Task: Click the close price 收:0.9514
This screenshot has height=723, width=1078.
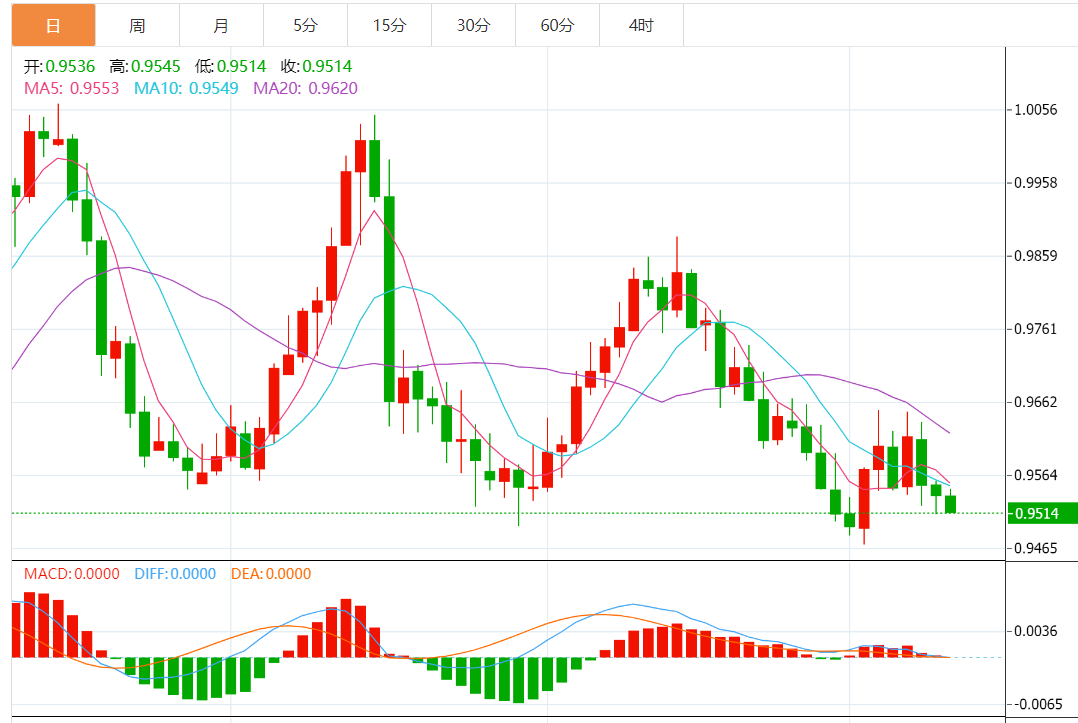Action: pyautogui.click(x=316, y=67)
